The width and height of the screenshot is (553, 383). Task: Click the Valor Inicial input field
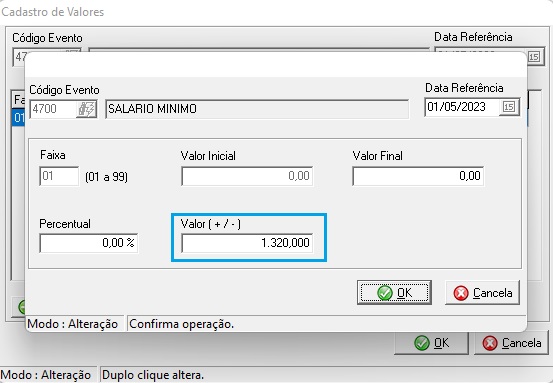point(247,176)
